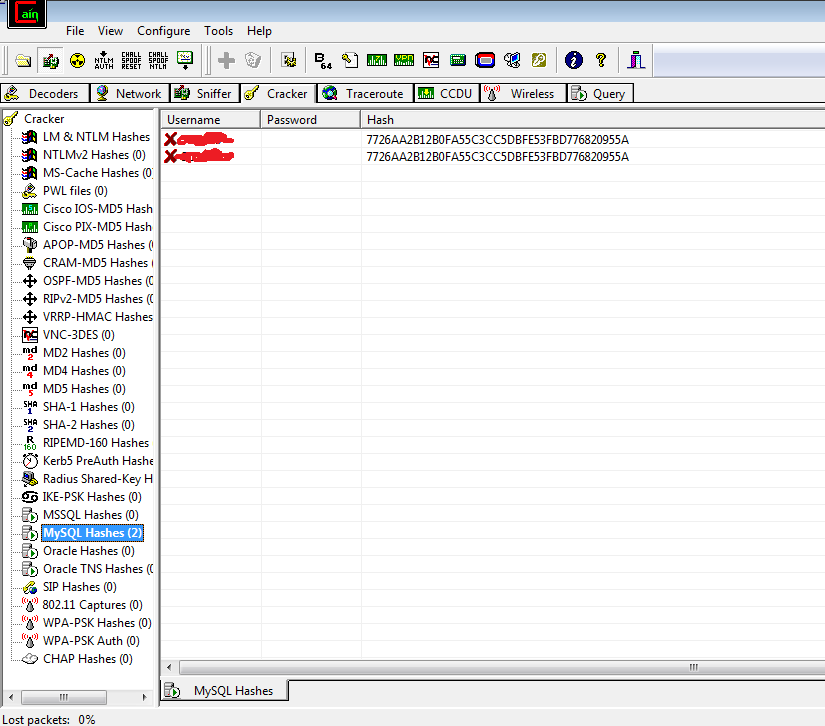The height and width of the screenshot is (726, 825).
Task: Open the Cisco VPN client decoder icon
Action: tap(404, 60)
